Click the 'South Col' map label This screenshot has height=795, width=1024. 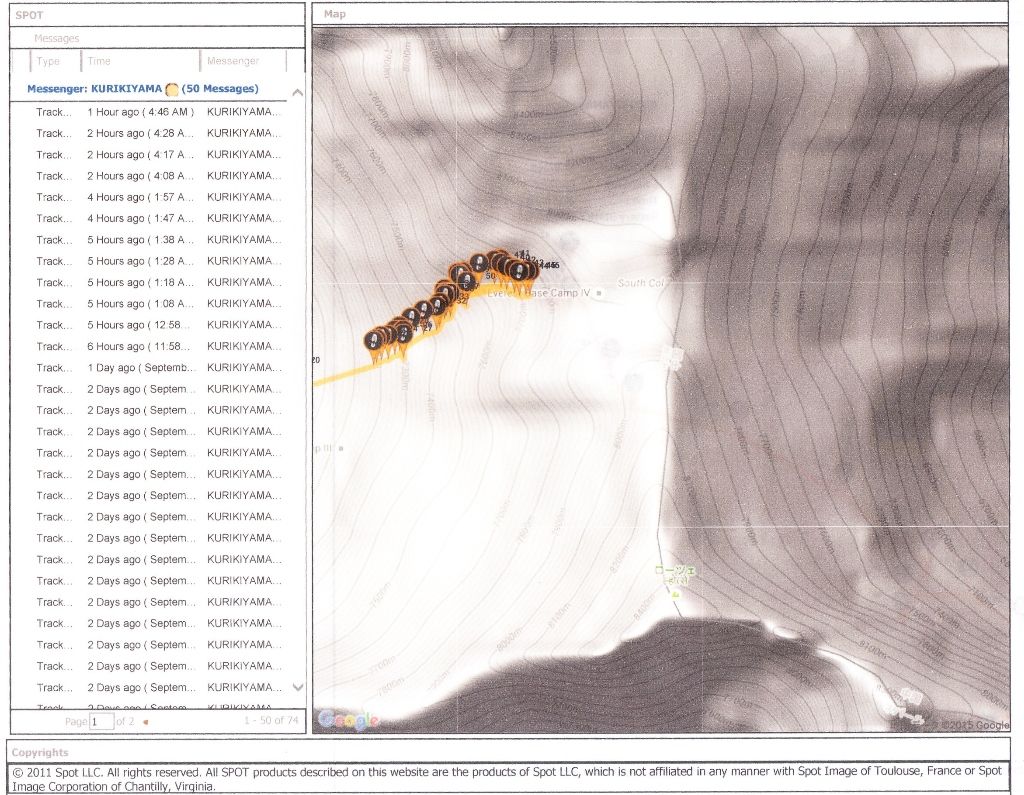pos(641,283)
